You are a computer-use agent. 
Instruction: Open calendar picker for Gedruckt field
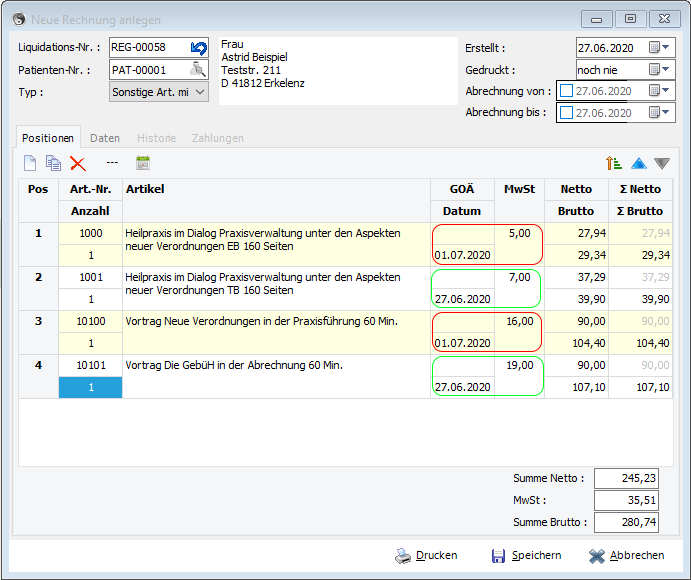tap(659, 69)
